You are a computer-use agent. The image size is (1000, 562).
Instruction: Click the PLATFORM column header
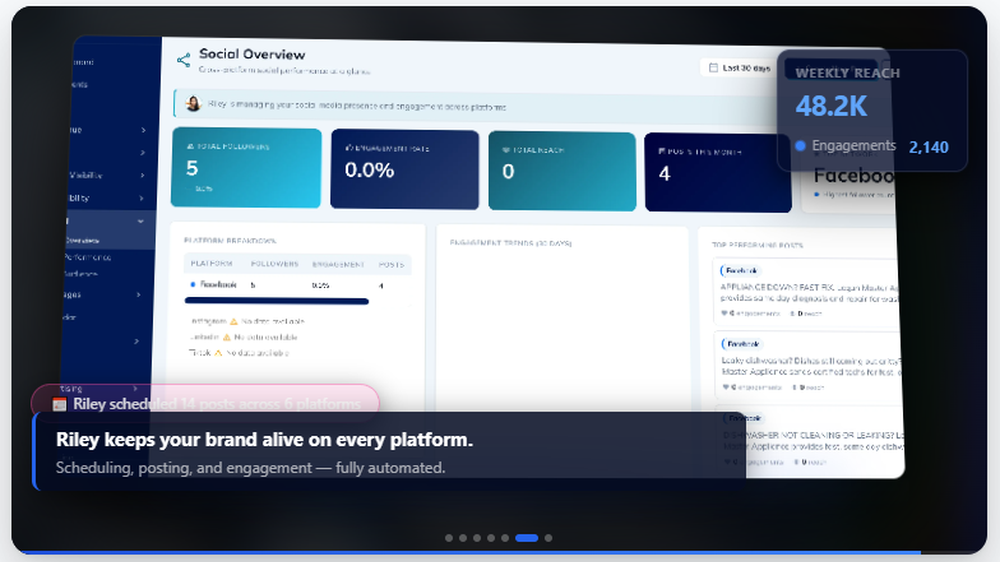click(212, 263)
